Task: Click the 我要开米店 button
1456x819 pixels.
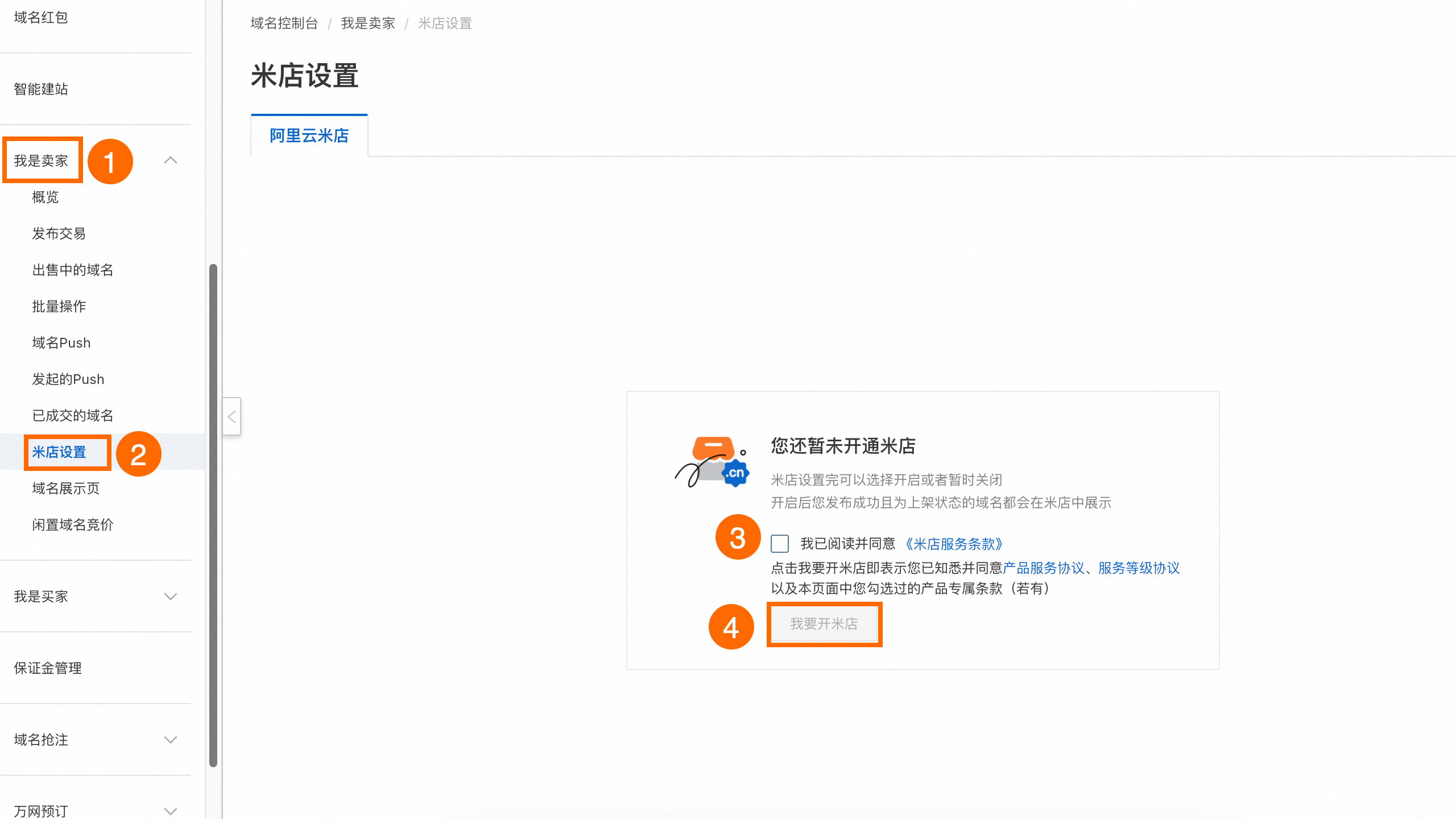Action: 824,623
